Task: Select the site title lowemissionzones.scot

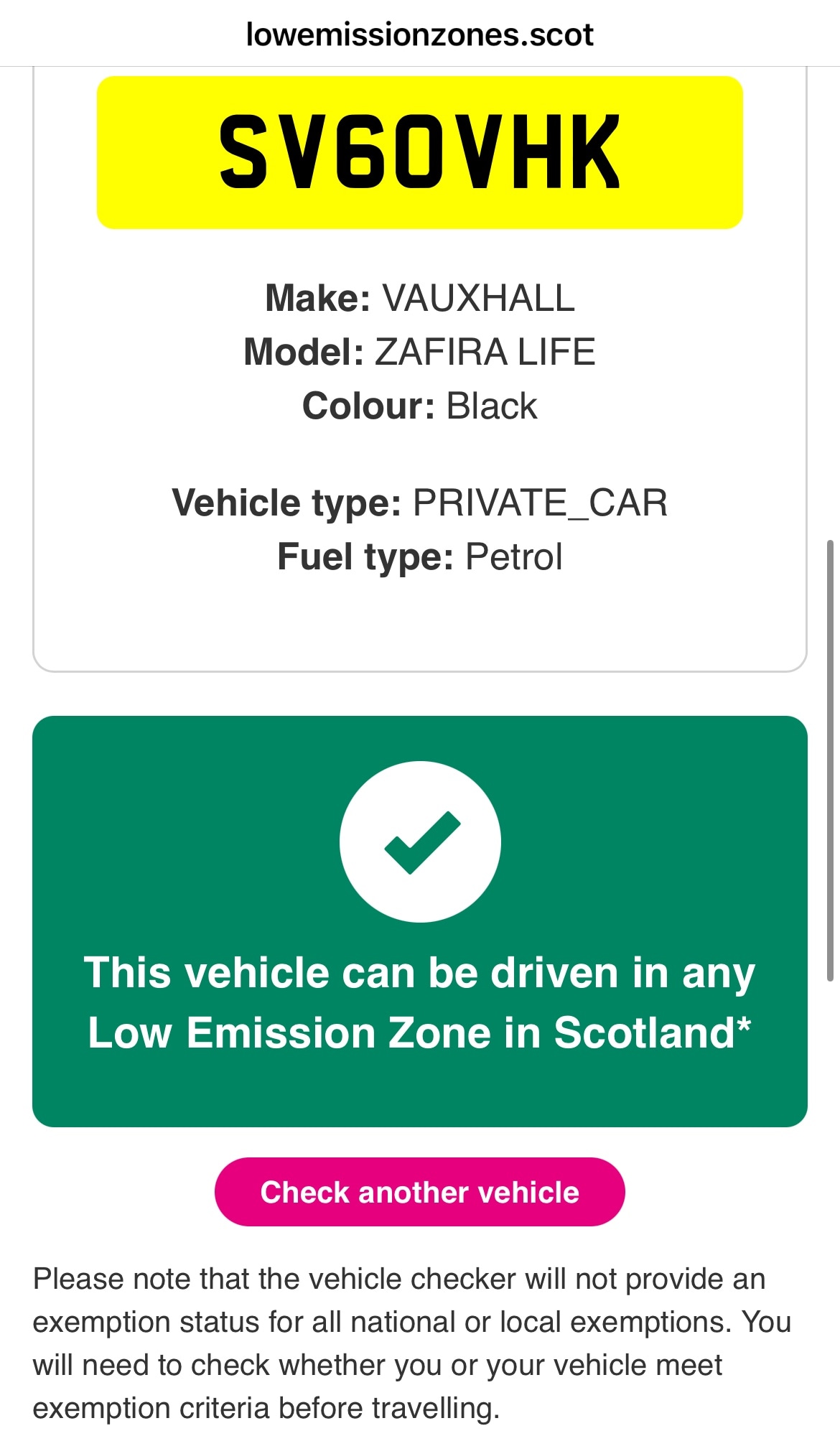Action: coord(420,32)
